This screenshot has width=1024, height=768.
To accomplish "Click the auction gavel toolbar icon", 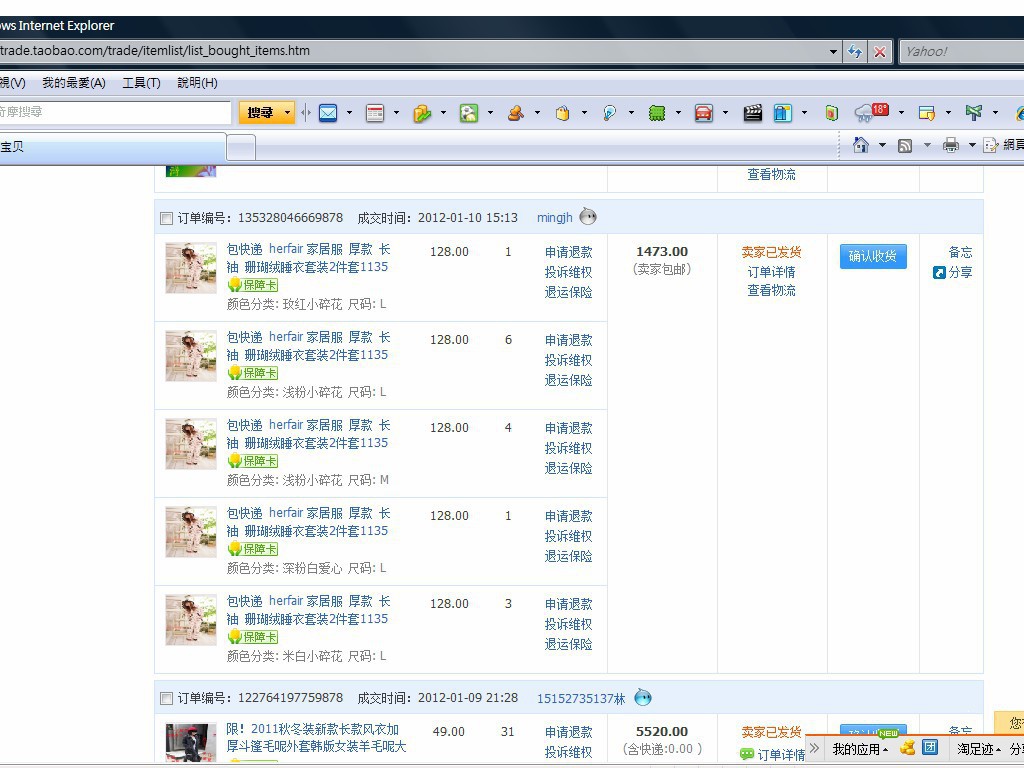I will click(x=516, y=113).
